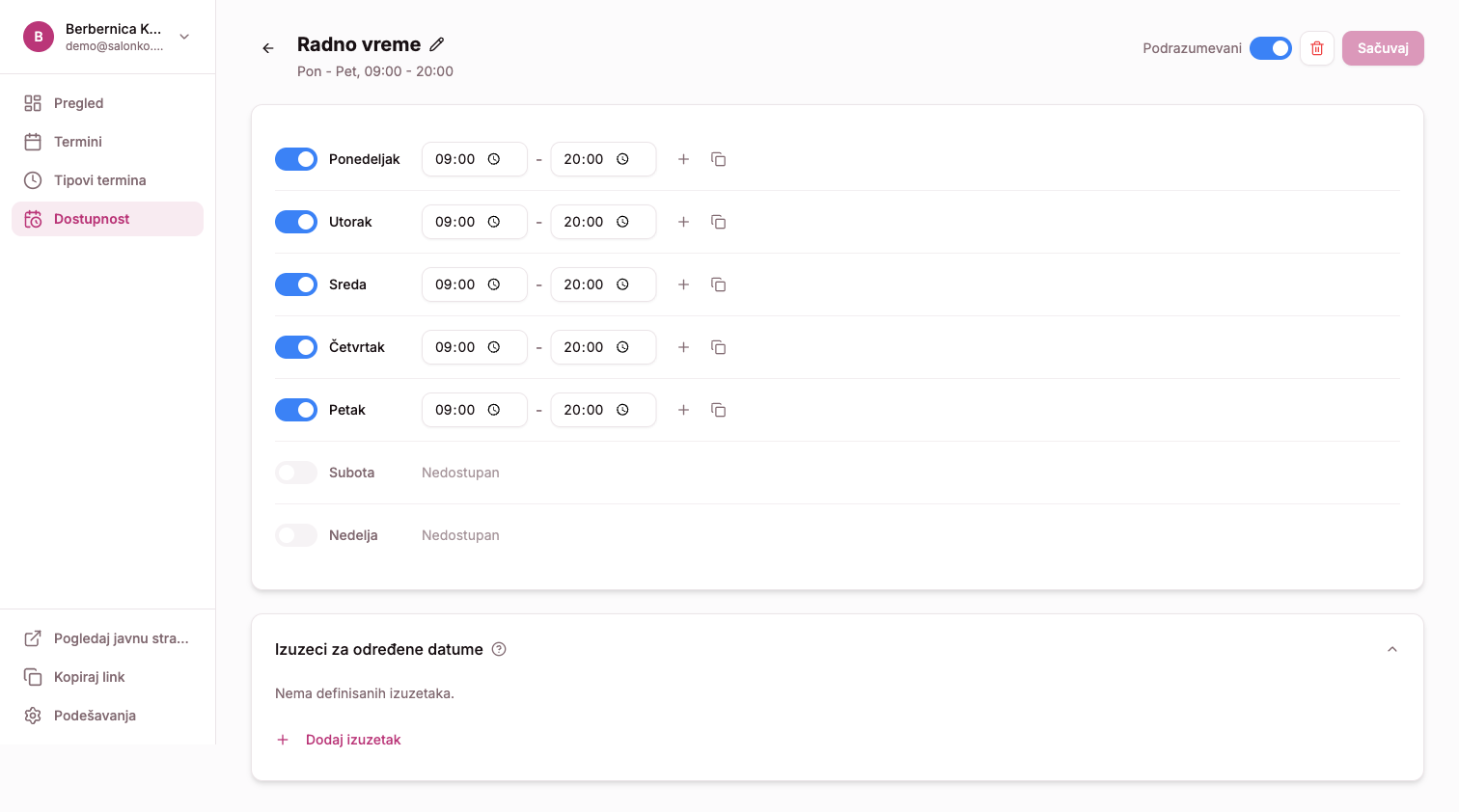Open Termini in the sidebar
This screenshot has height=812, width=1459.
click(x=78, y=142)
